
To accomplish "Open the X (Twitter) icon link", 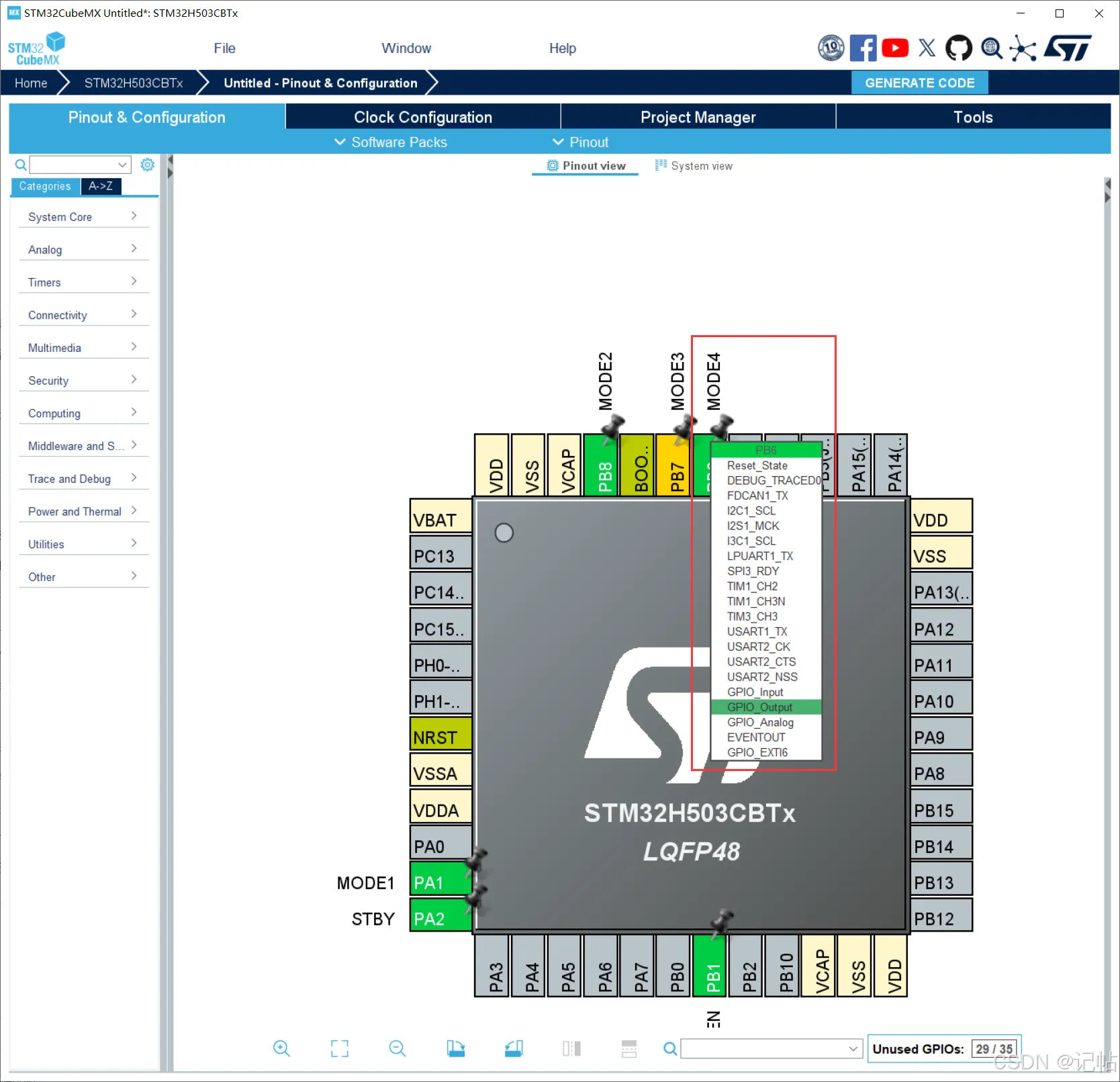I will pyautogui.click(x=927, y=48).
